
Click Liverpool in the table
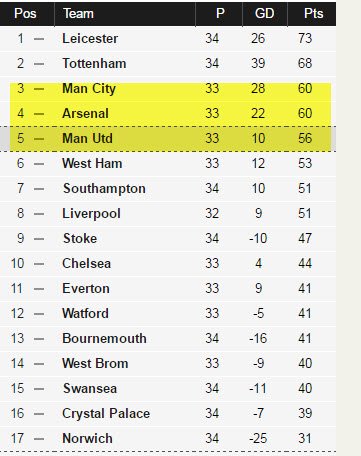tap(91, 213)
